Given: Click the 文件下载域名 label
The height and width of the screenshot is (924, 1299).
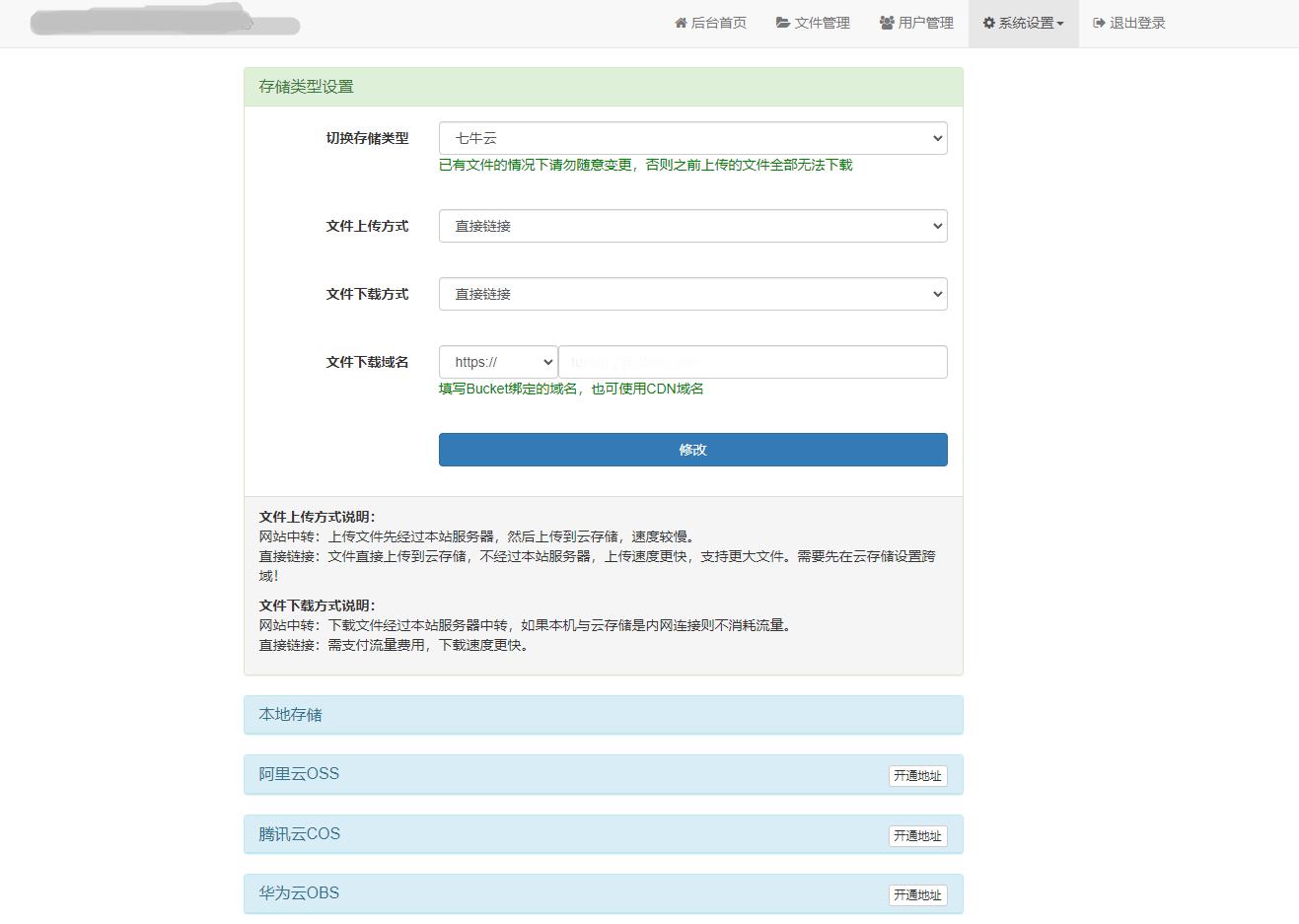Looking at the screenshot, I should [367, 362].
